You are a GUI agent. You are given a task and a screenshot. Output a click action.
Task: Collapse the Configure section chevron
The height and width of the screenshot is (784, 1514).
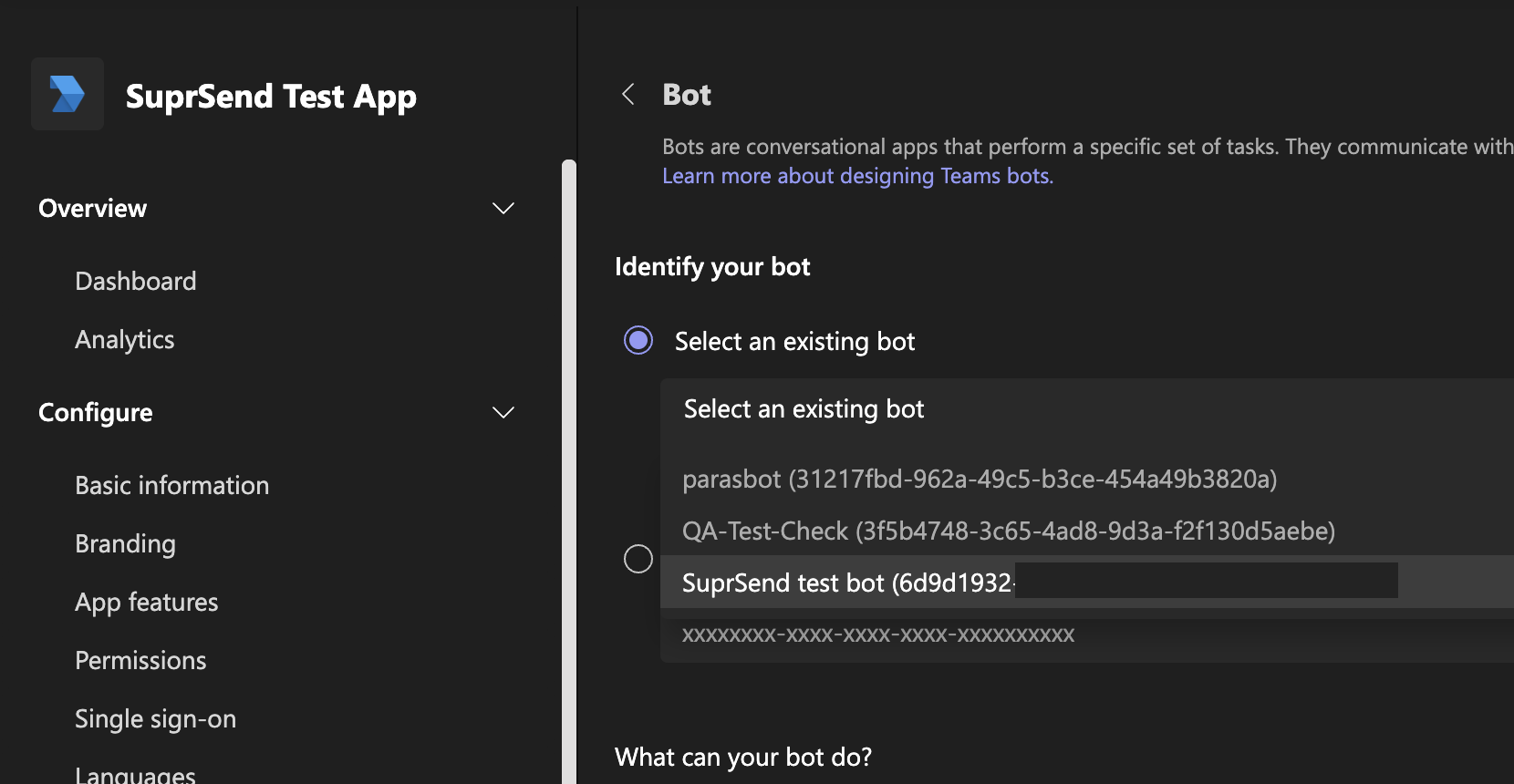(x=503, y=412)
